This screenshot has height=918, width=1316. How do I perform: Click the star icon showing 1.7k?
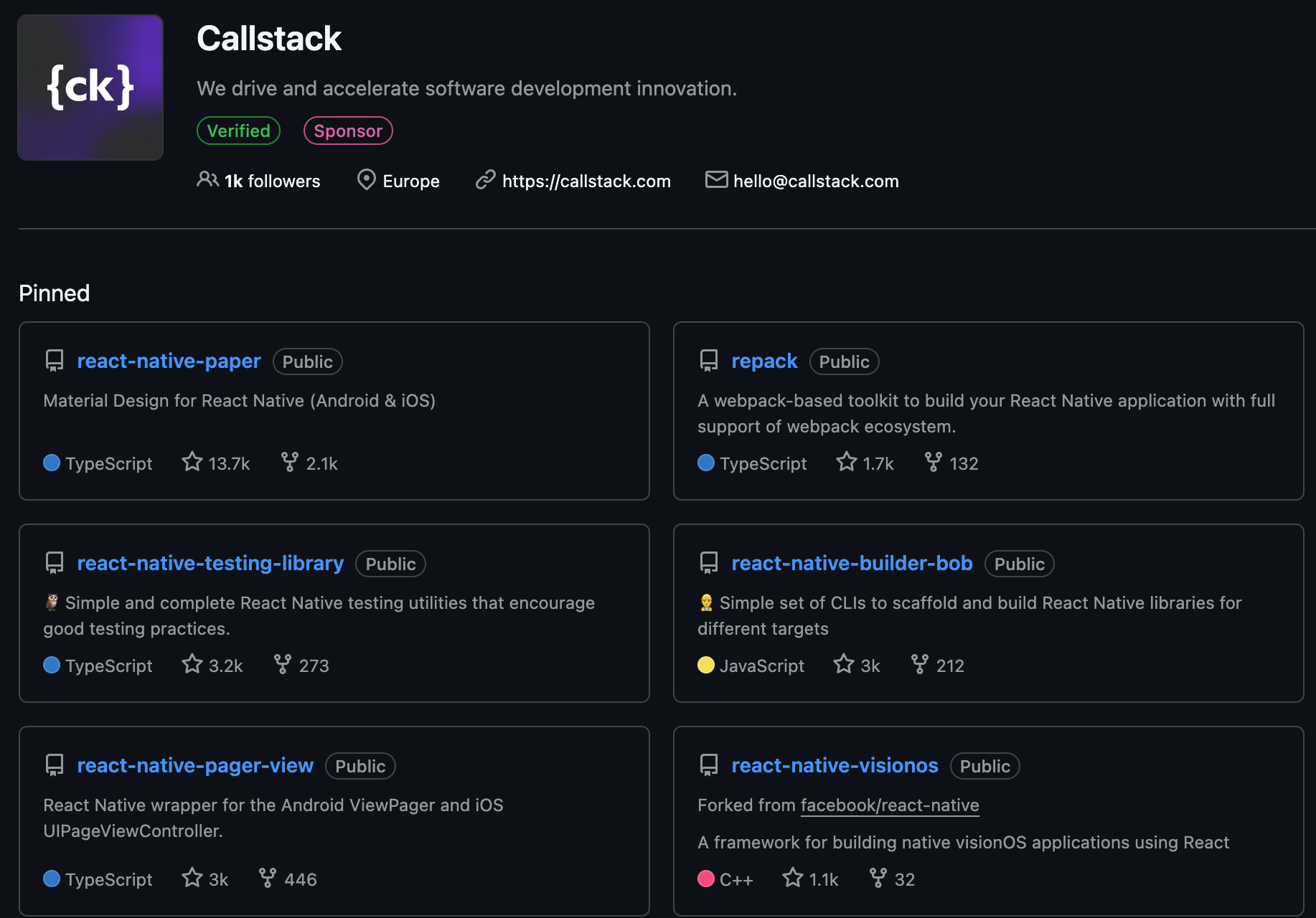coord(847,461)
